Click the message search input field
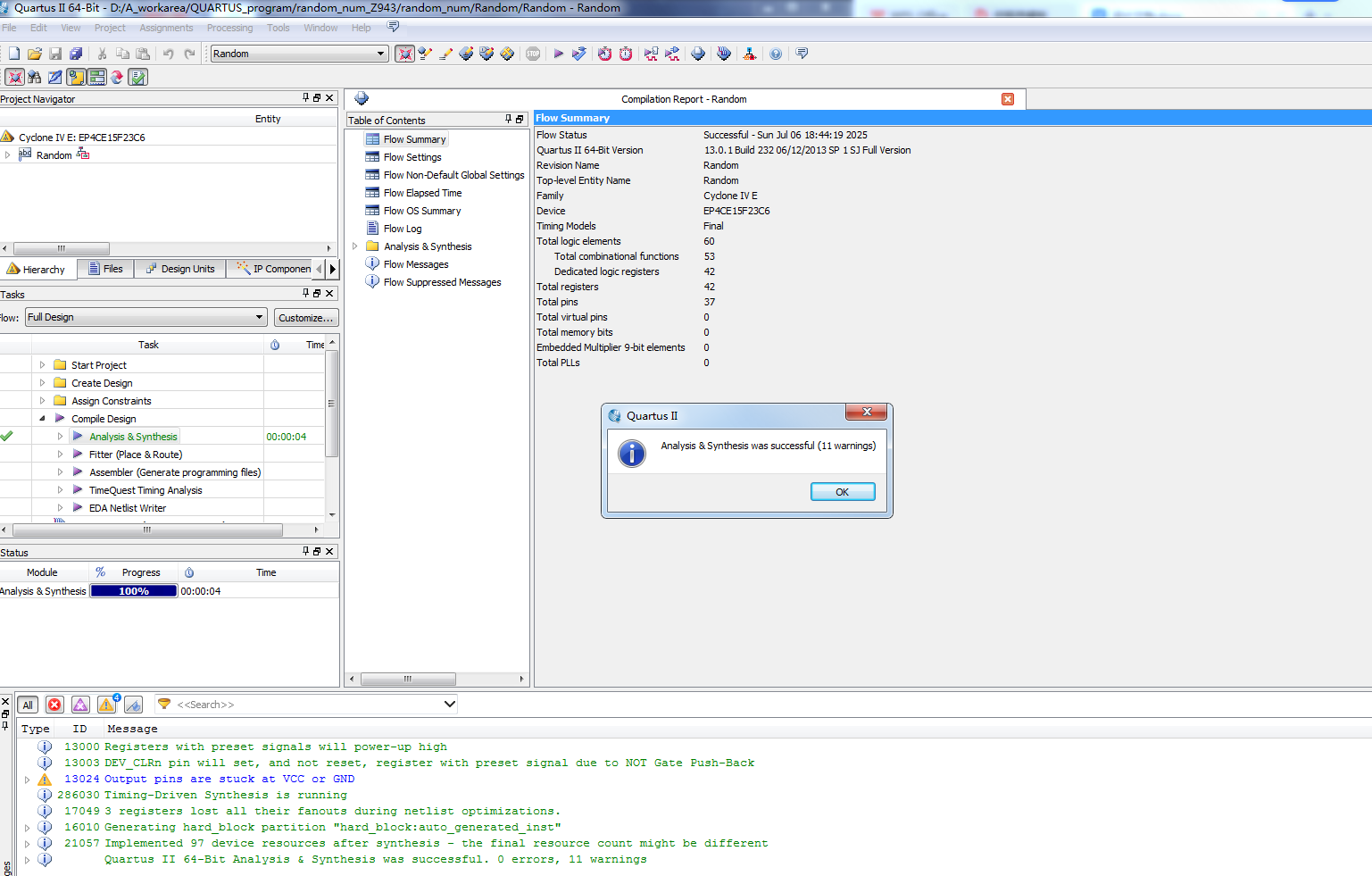This screenshot has width=1372, height=876. [x=308, y=705]
